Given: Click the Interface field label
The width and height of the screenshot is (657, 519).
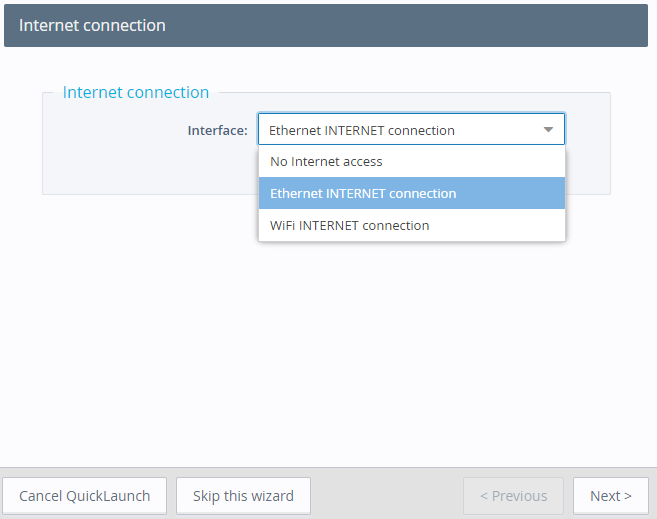Looking at the screenshot, I should click(x=217, y=130).
